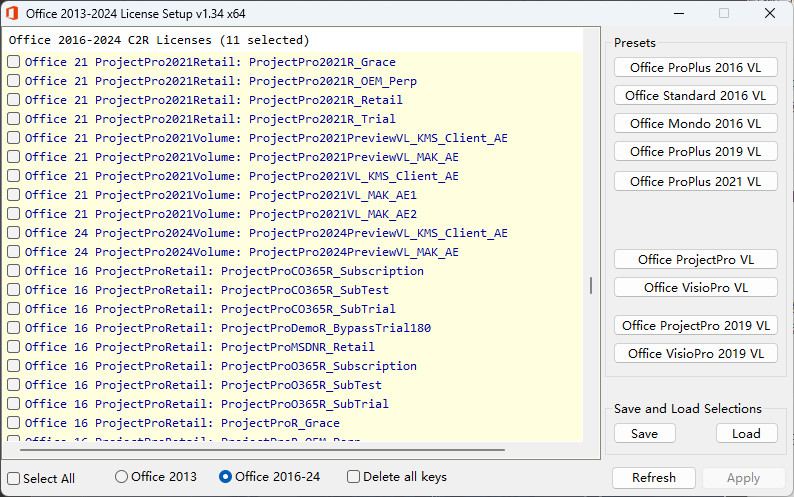Click header 'Office 2016-2024 C2R Licenses (11 selected)'
Viewport: 794px width, 497px height.
click(159, 40)
